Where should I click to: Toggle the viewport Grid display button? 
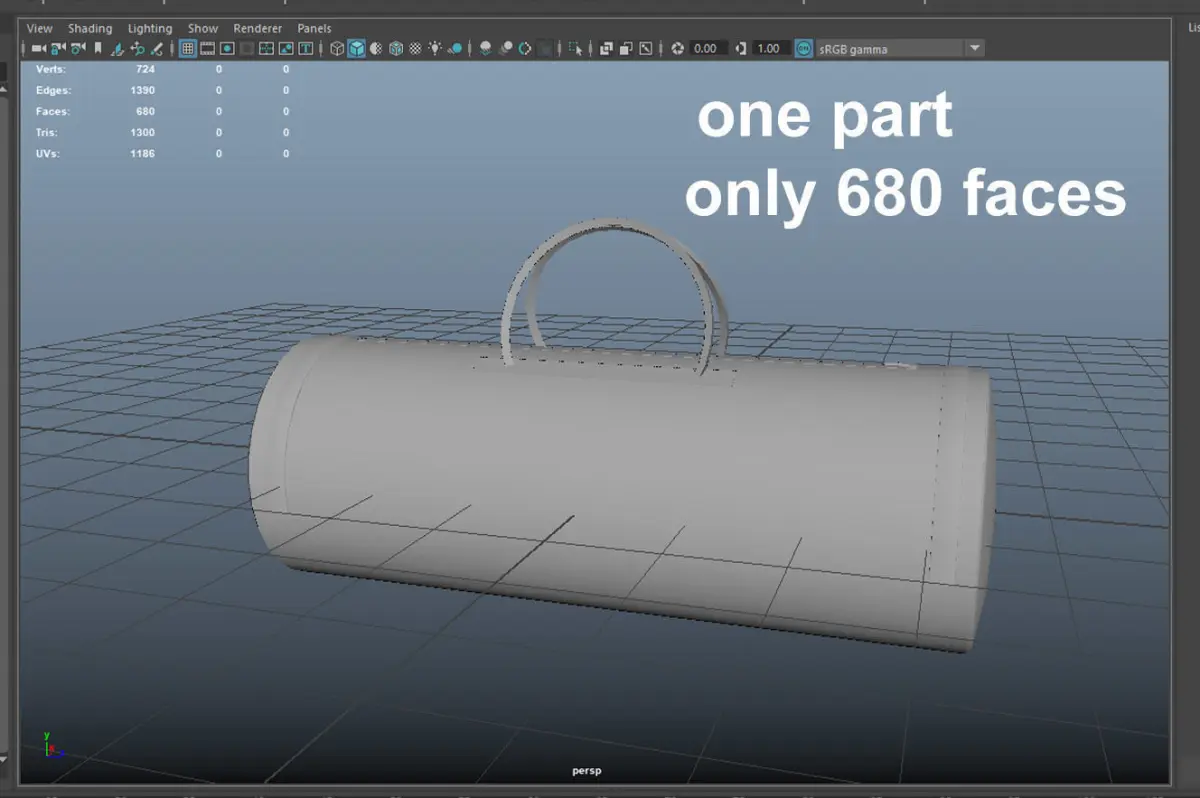188,48
